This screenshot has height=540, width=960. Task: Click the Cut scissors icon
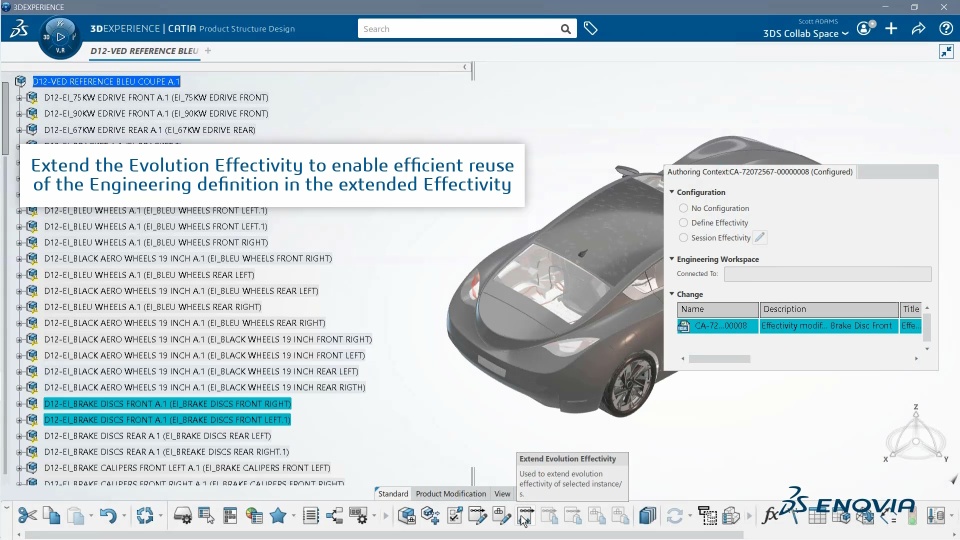27,516
